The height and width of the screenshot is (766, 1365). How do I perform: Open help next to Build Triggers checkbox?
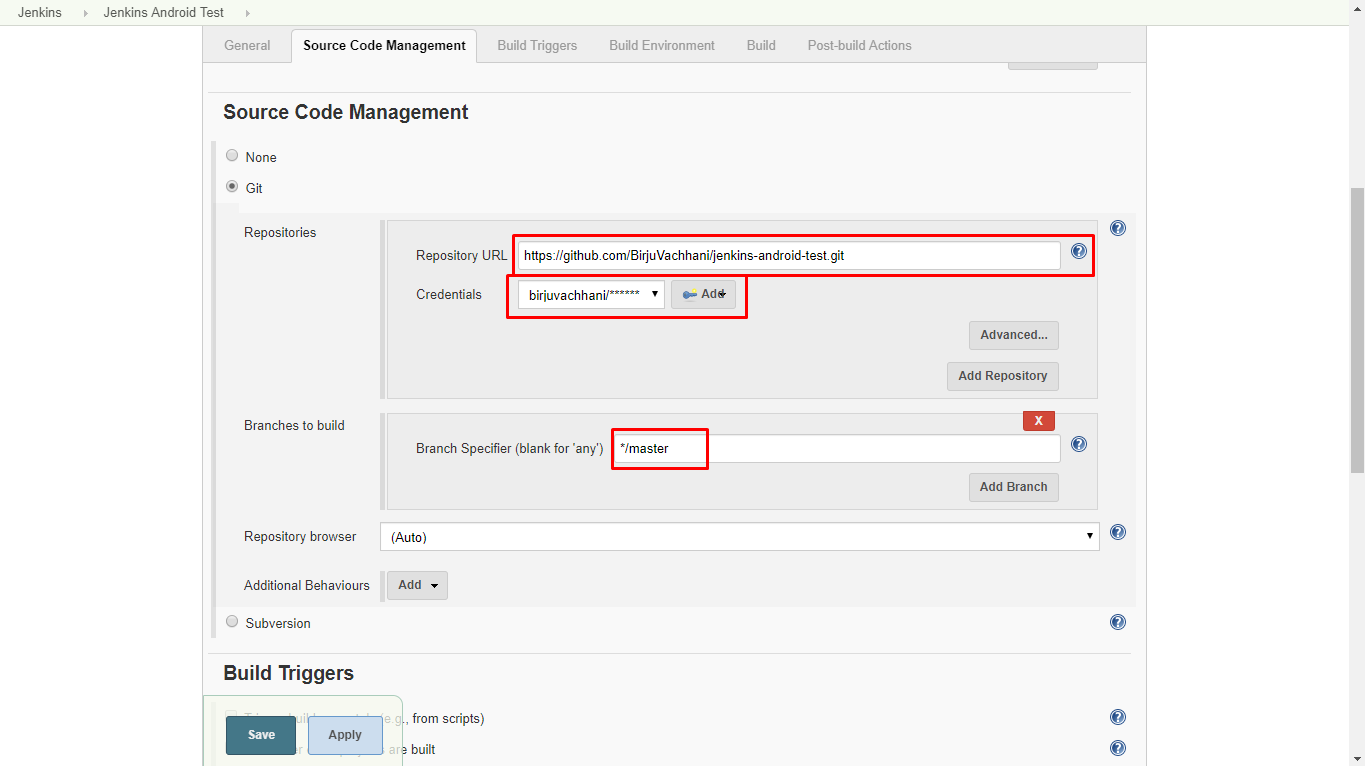[x=1117, y=717]
